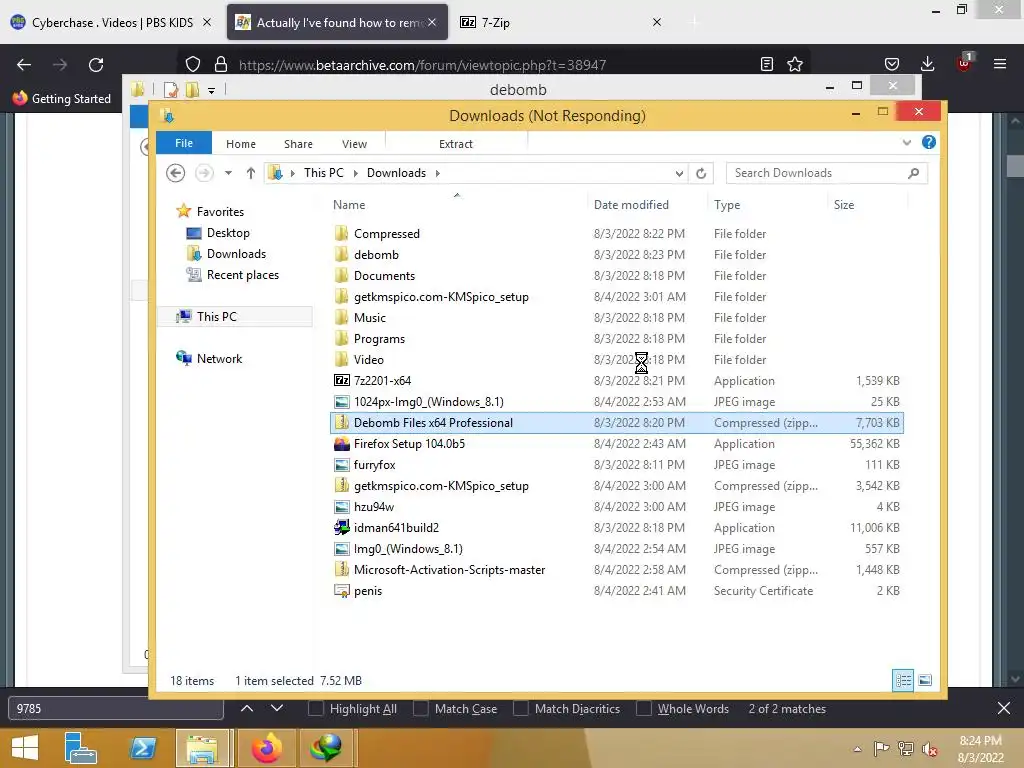
Task: Open the Firefox hamburger menu
Action: (999, 64)
